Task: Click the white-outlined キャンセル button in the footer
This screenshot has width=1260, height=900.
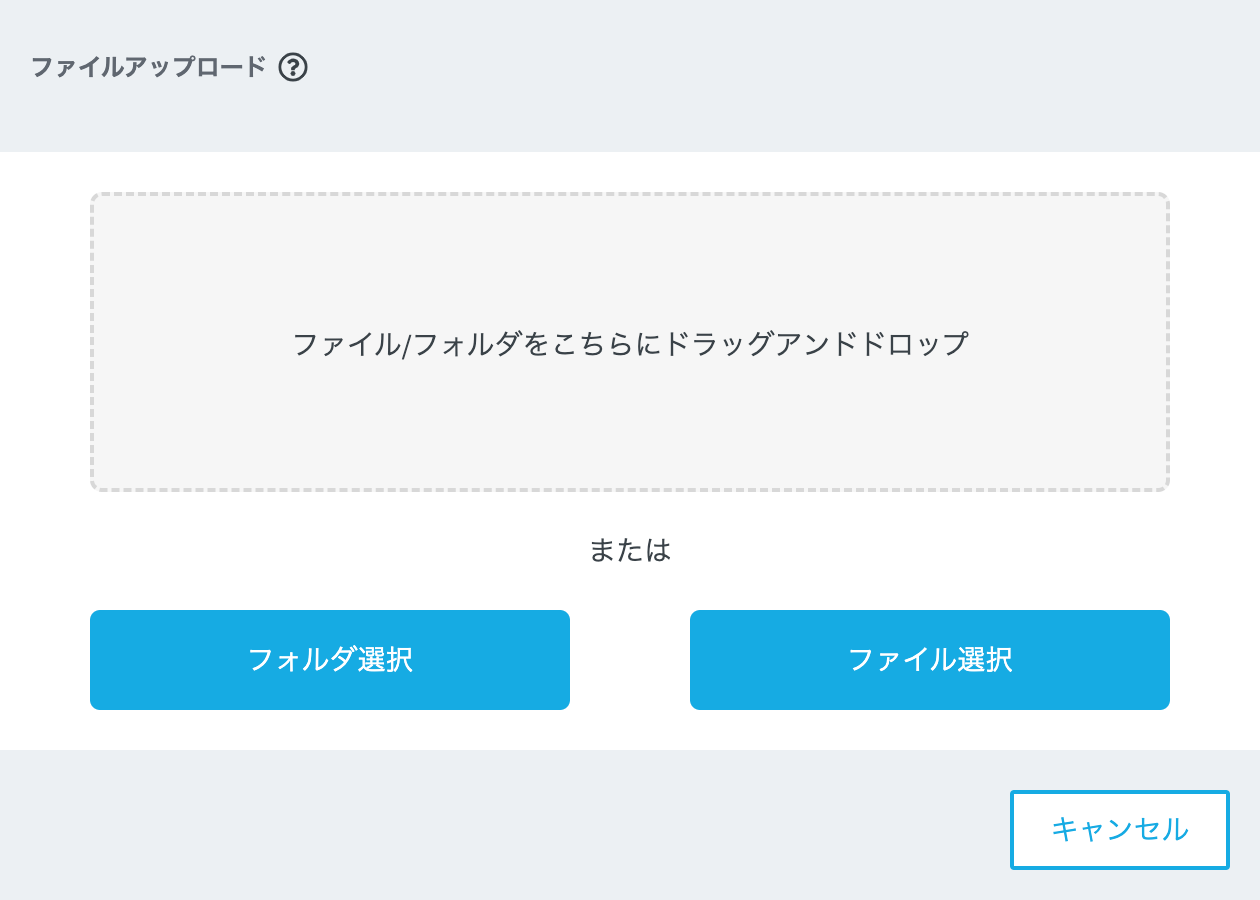Action: pos(1119,830)
